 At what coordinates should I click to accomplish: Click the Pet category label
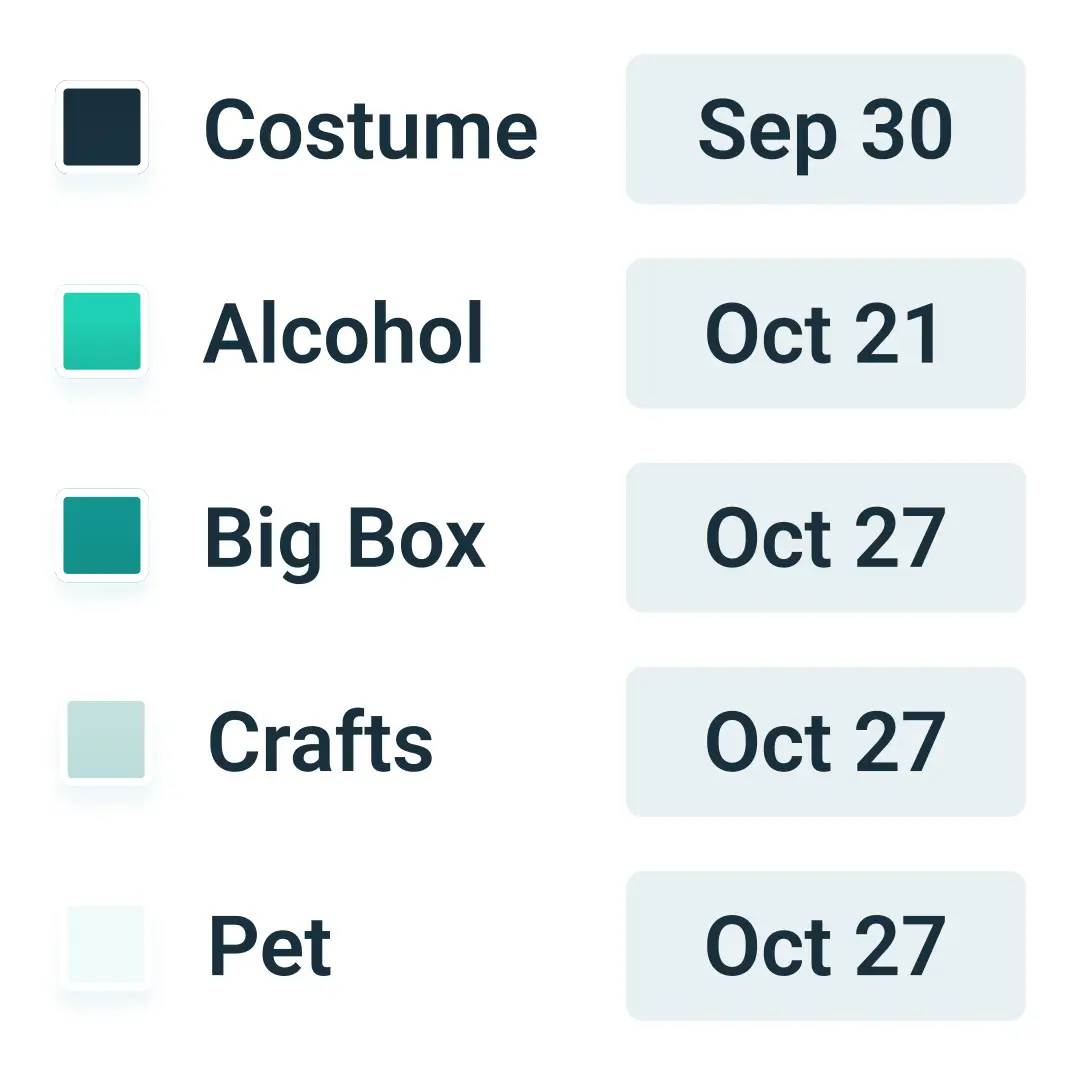pyautogui.click(x=270, y=945)
